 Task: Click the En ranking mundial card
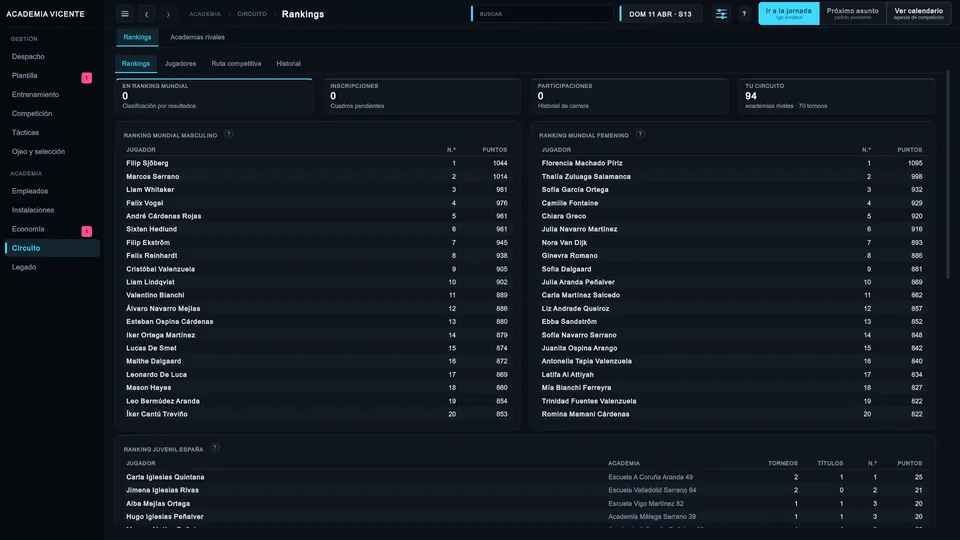pos(214,96)
